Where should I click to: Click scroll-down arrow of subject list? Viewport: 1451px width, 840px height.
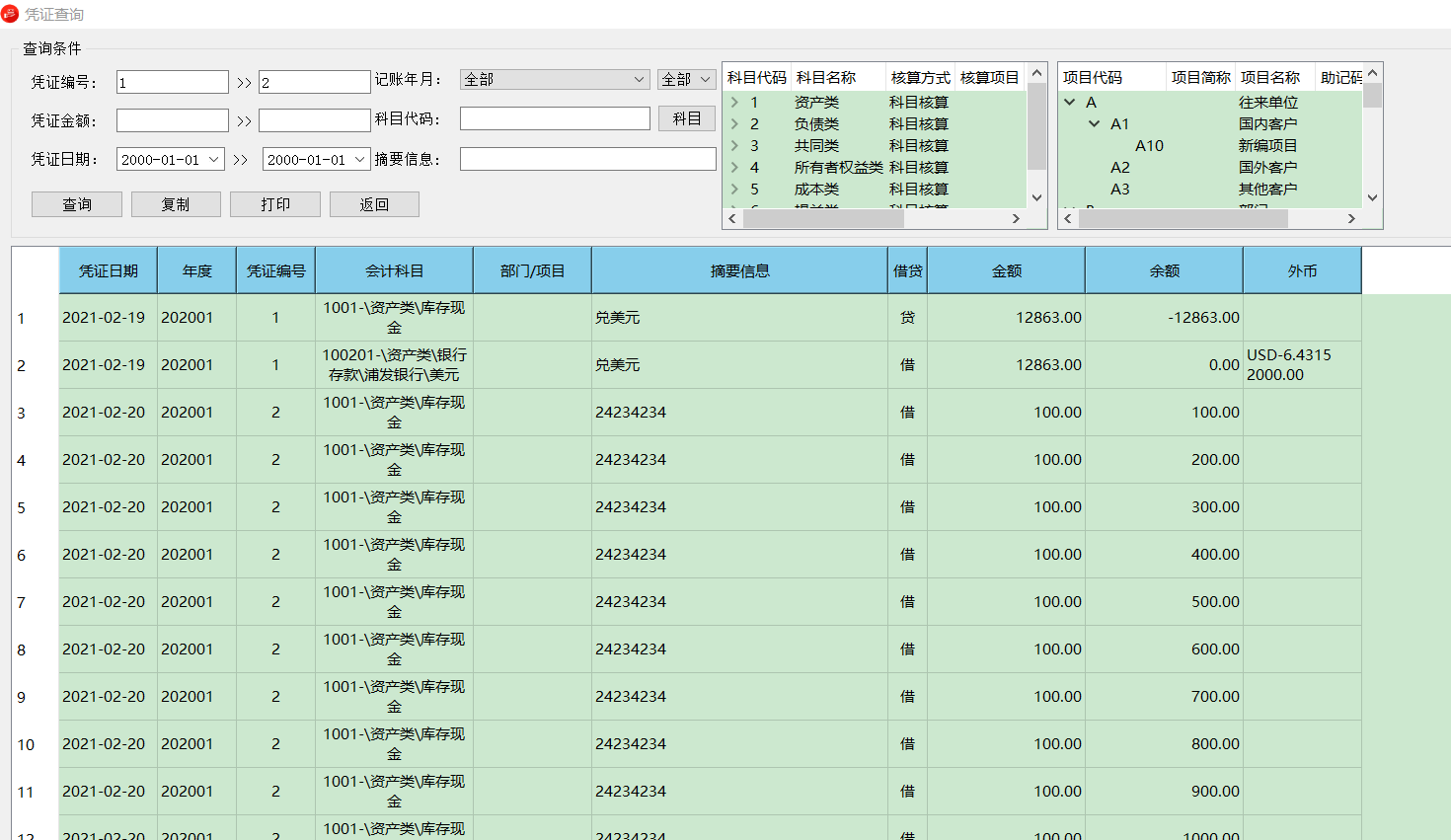pyautogui.click(x=1036, y=197)
